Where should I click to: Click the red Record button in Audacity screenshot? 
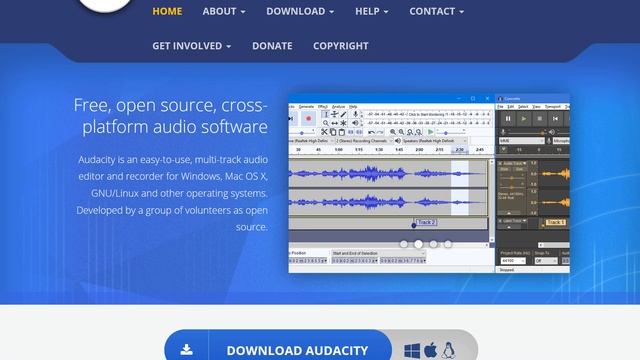click(309, 118)
